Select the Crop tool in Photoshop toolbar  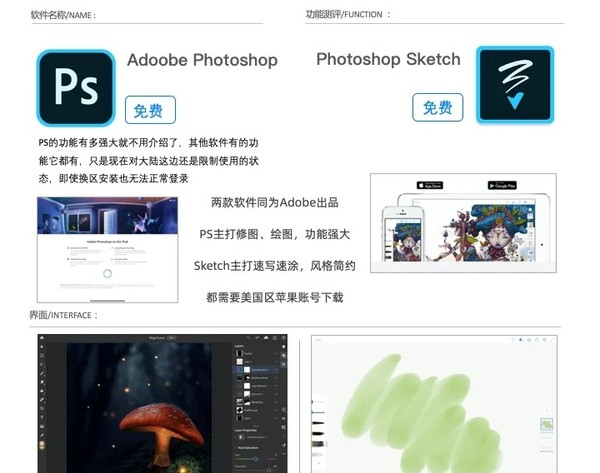tap(42, 408)
